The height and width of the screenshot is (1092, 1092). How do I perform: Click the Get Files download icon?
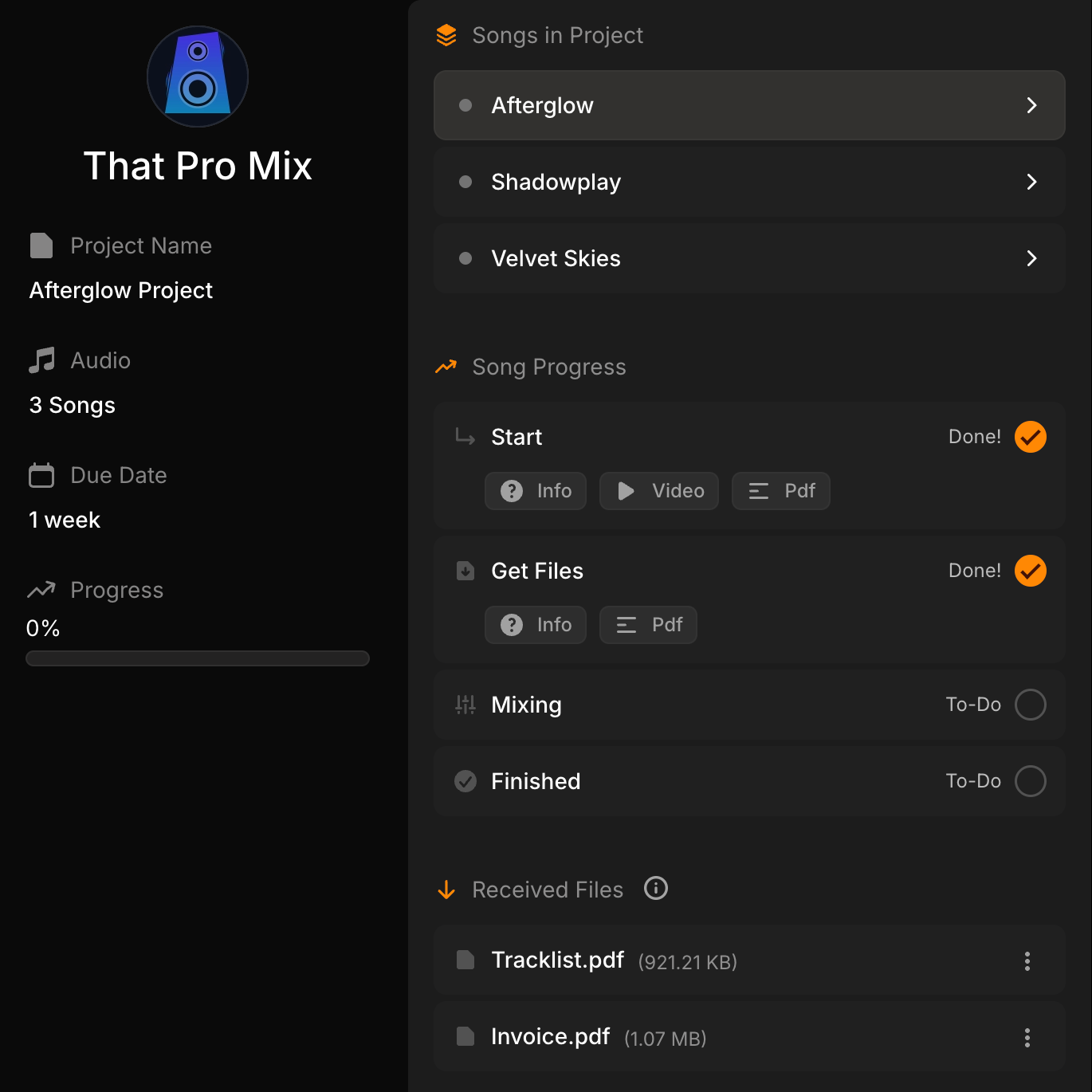click(x=465, y=571)
